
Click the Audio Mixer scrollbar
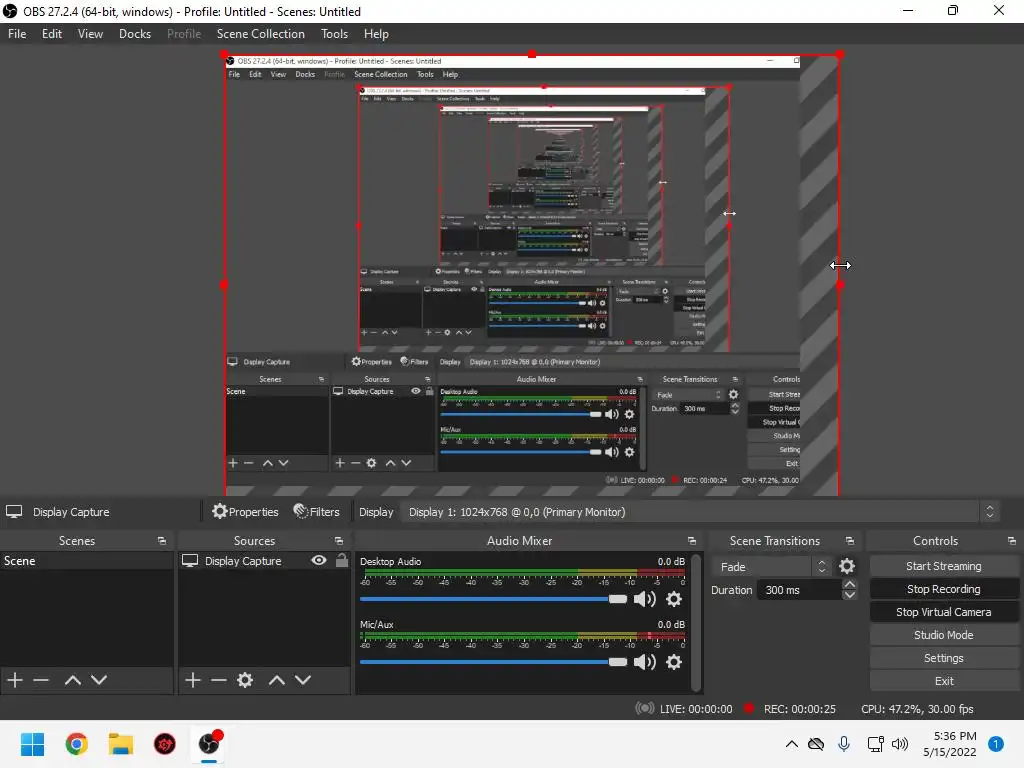pos(696,622)
